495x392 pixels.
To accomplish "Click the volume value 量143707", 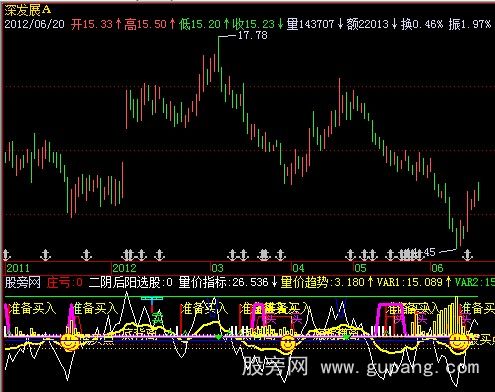I will click(x=310, y=24).
